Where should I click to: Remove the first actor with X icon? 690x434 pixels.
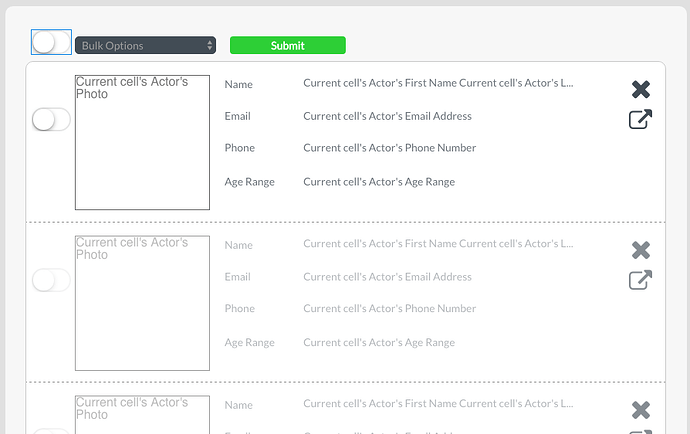click(x=641, y=89)
